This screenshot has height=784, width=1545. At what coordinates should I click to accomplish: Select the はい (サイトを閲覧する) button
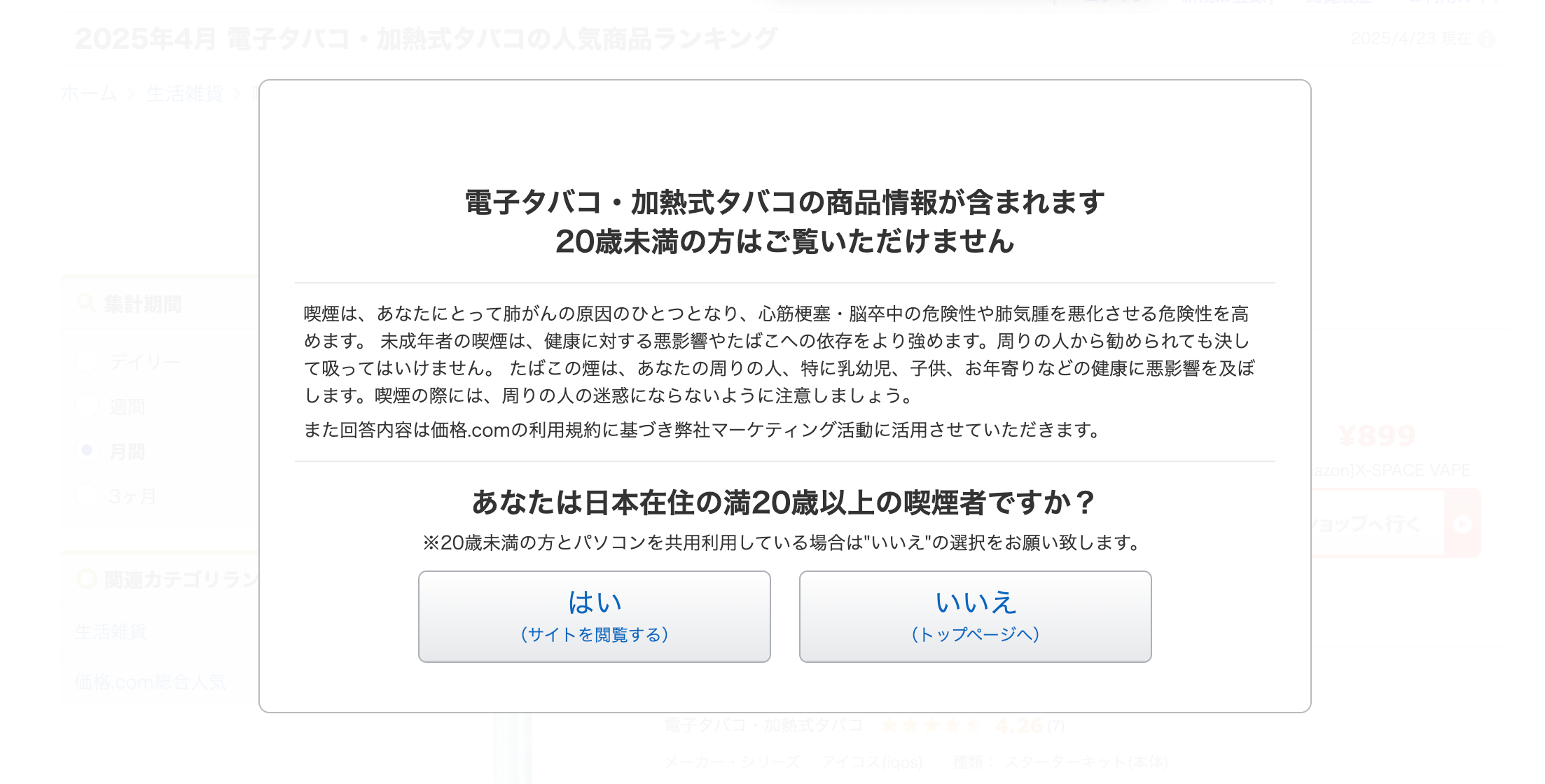pyautogui.click(x=594, y=616)
